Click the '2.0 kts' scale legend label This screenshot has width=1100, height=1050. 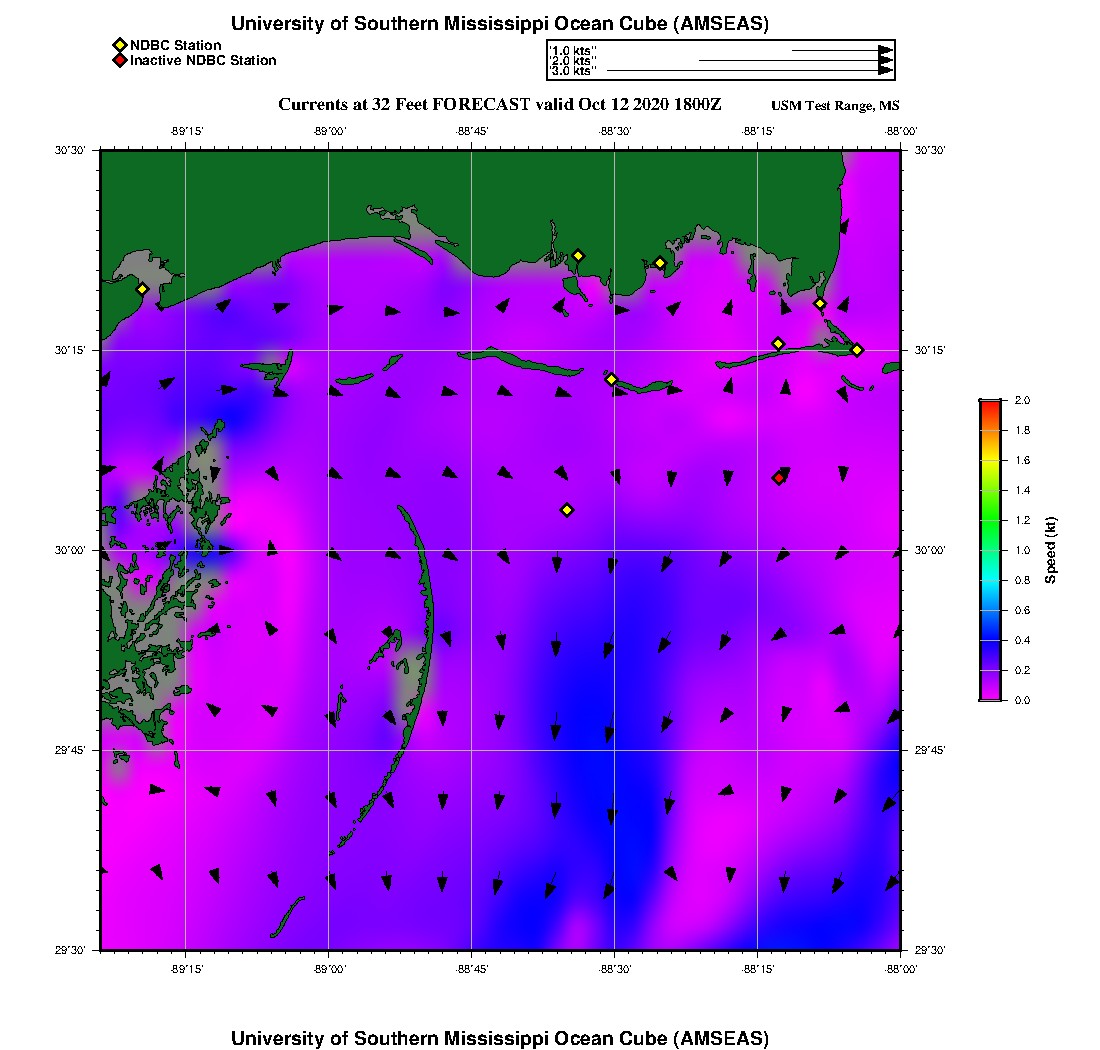pos(574,61)
